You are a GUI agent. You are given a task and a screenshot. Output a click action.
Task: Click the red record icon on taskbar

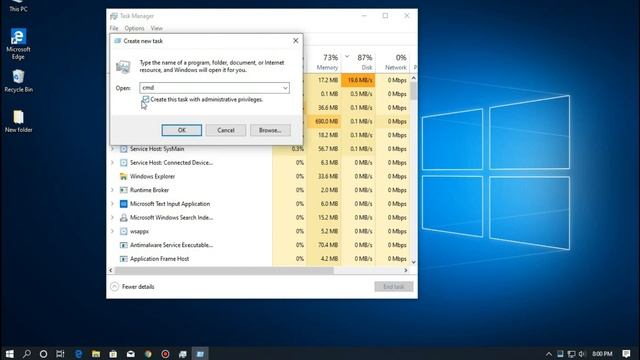(x=165, y=354)
